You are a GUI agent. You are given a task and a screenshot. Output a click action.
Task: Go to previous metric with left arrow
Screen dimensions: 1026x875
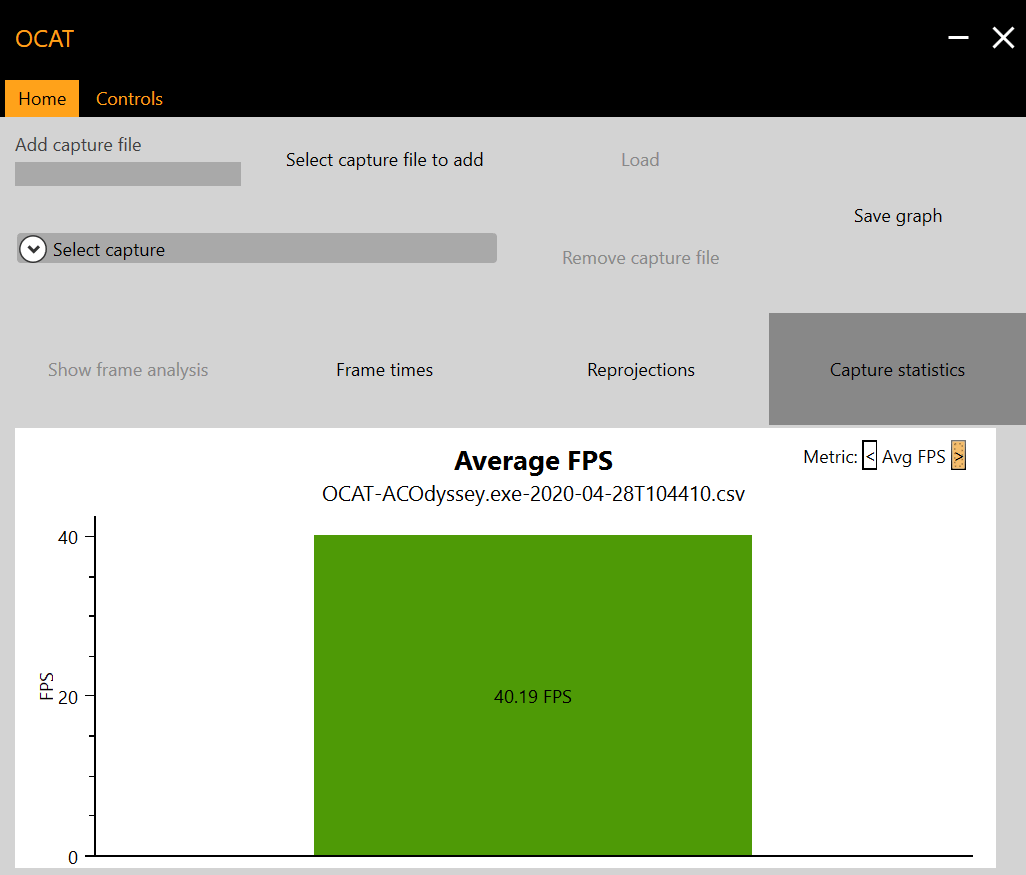click(869, 457)
